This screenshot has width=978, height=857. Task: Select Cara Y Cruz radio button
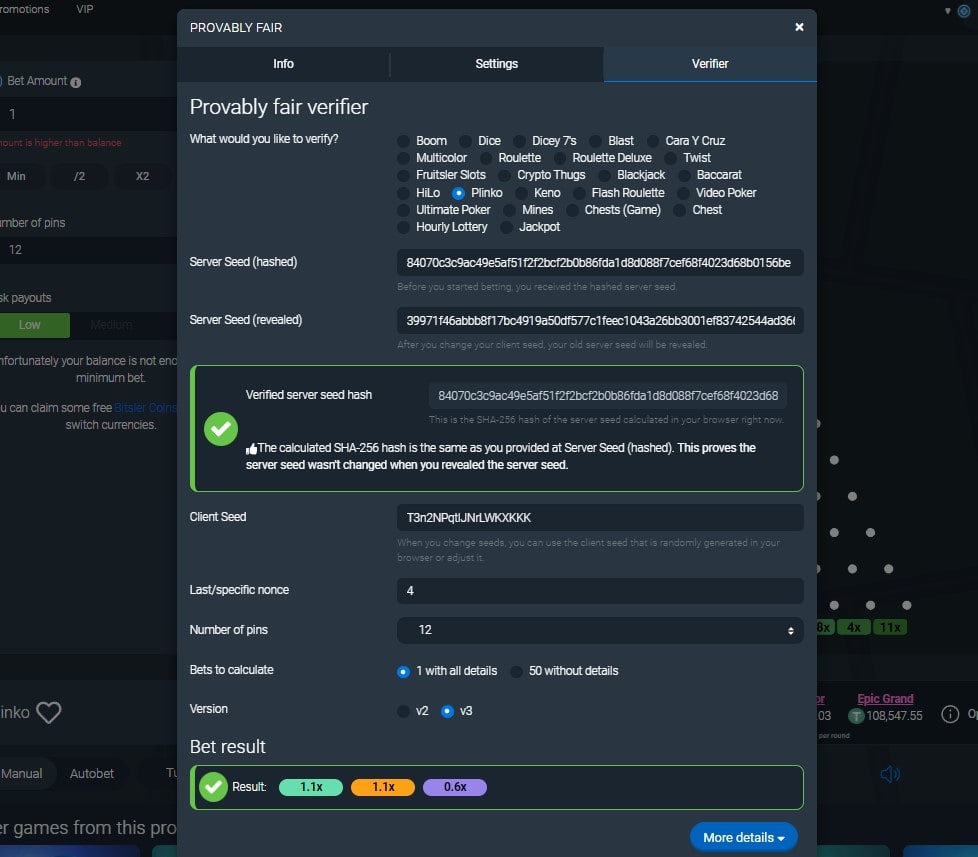(652, 141)
